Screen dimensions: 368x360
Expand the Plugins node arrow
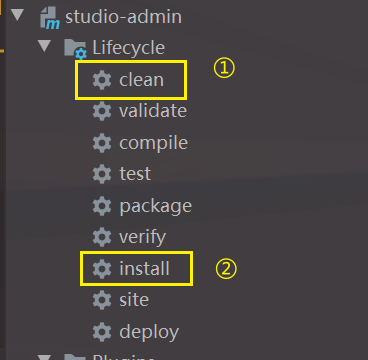(x=45, y=357)
